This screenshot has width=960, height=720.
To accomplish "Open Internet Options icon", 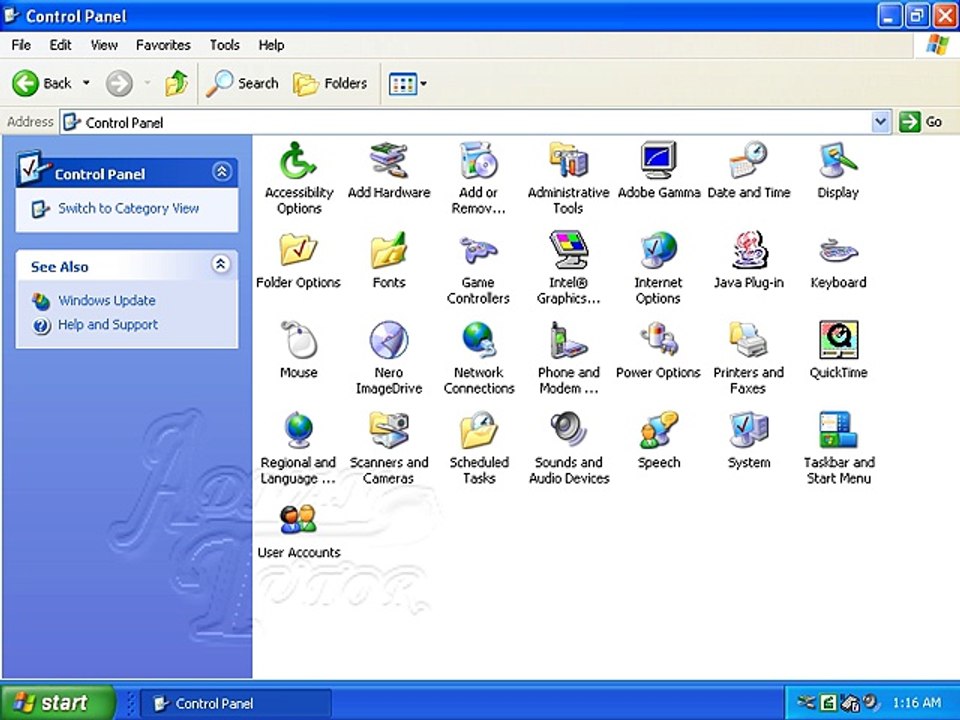I will 658,251.
